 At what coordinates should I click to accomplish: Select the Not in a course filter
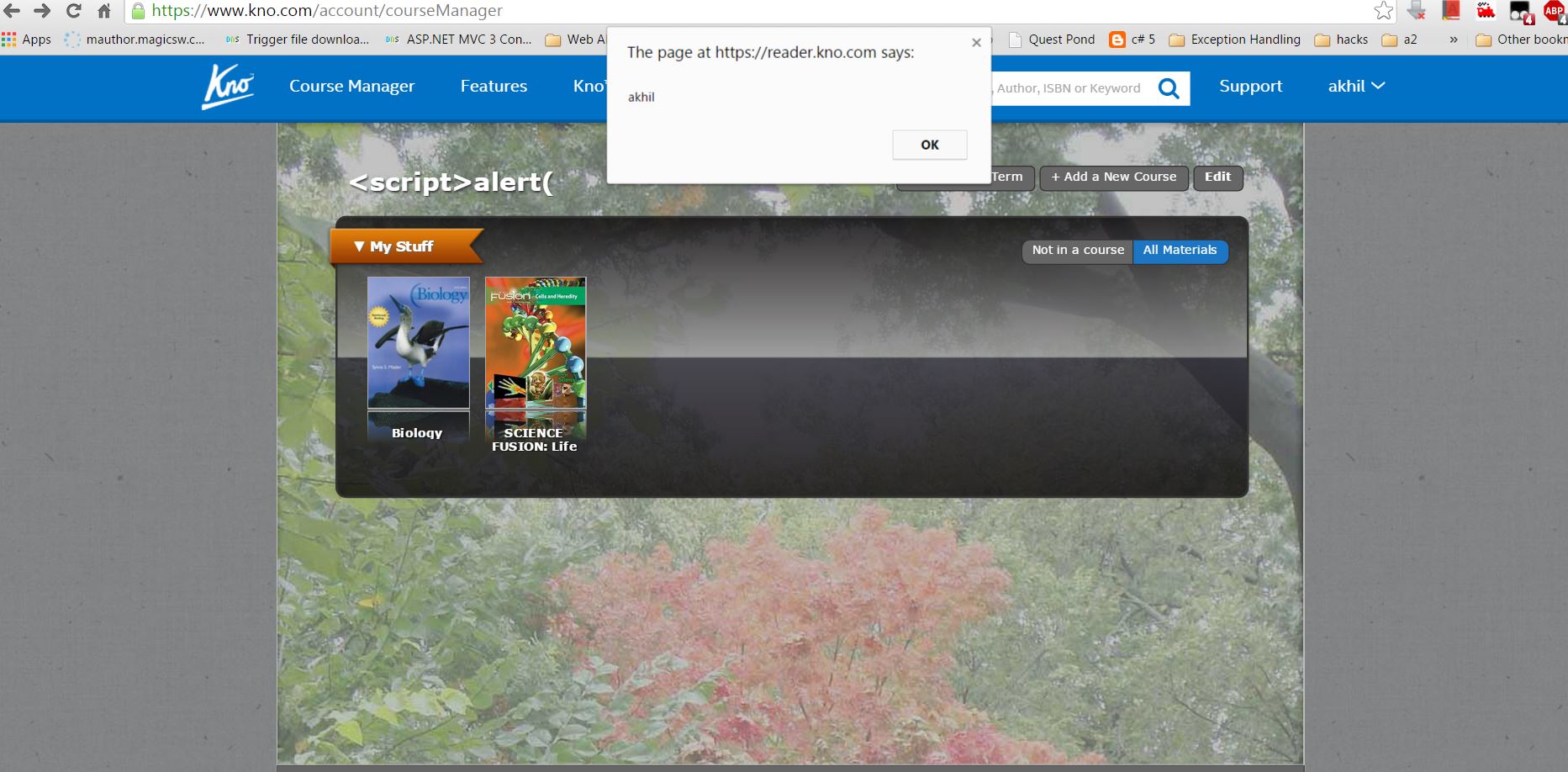click(x=1078, y=251)
